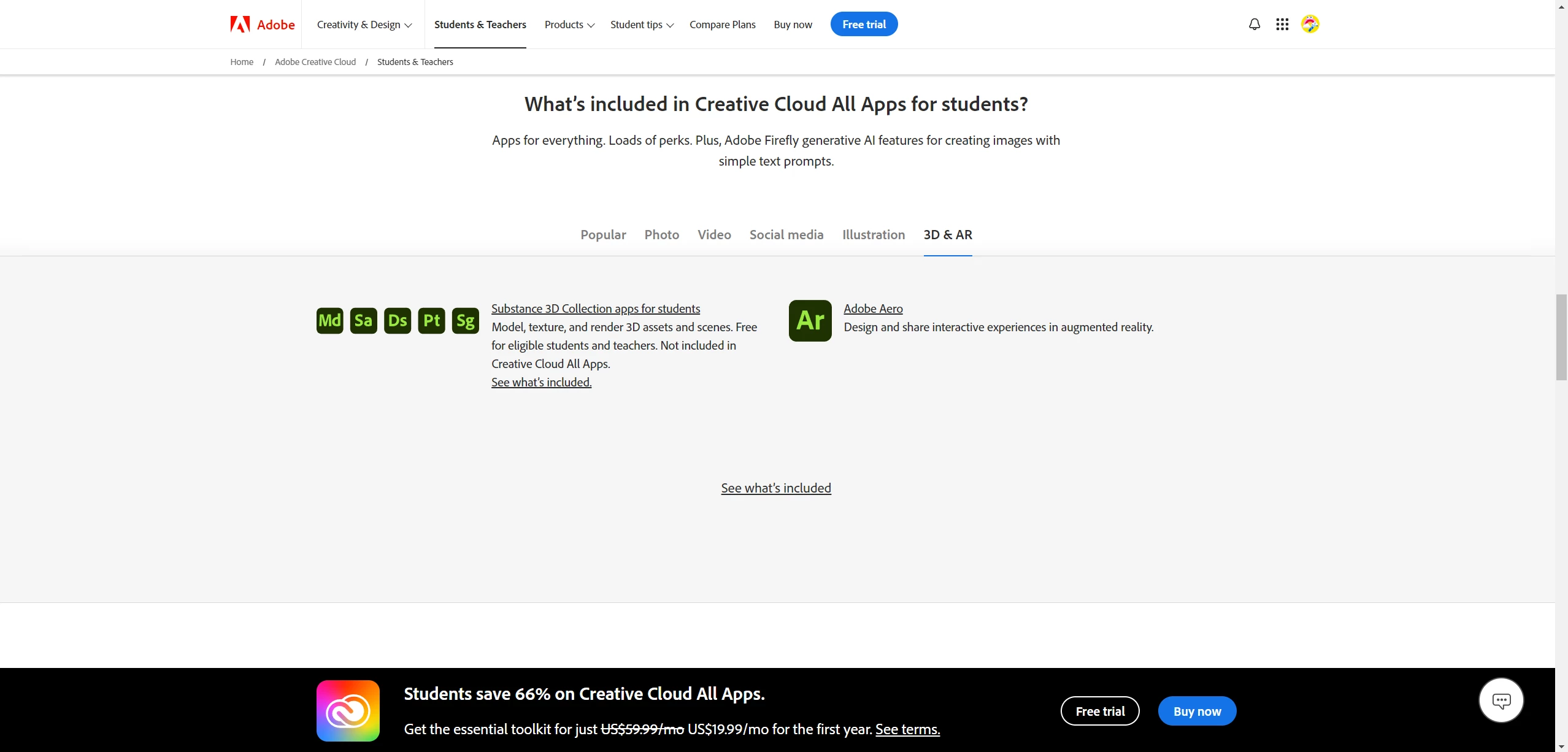The image size is (1568, 752).
Task: Switch to the Illustration tab
Action: point(873,234)
